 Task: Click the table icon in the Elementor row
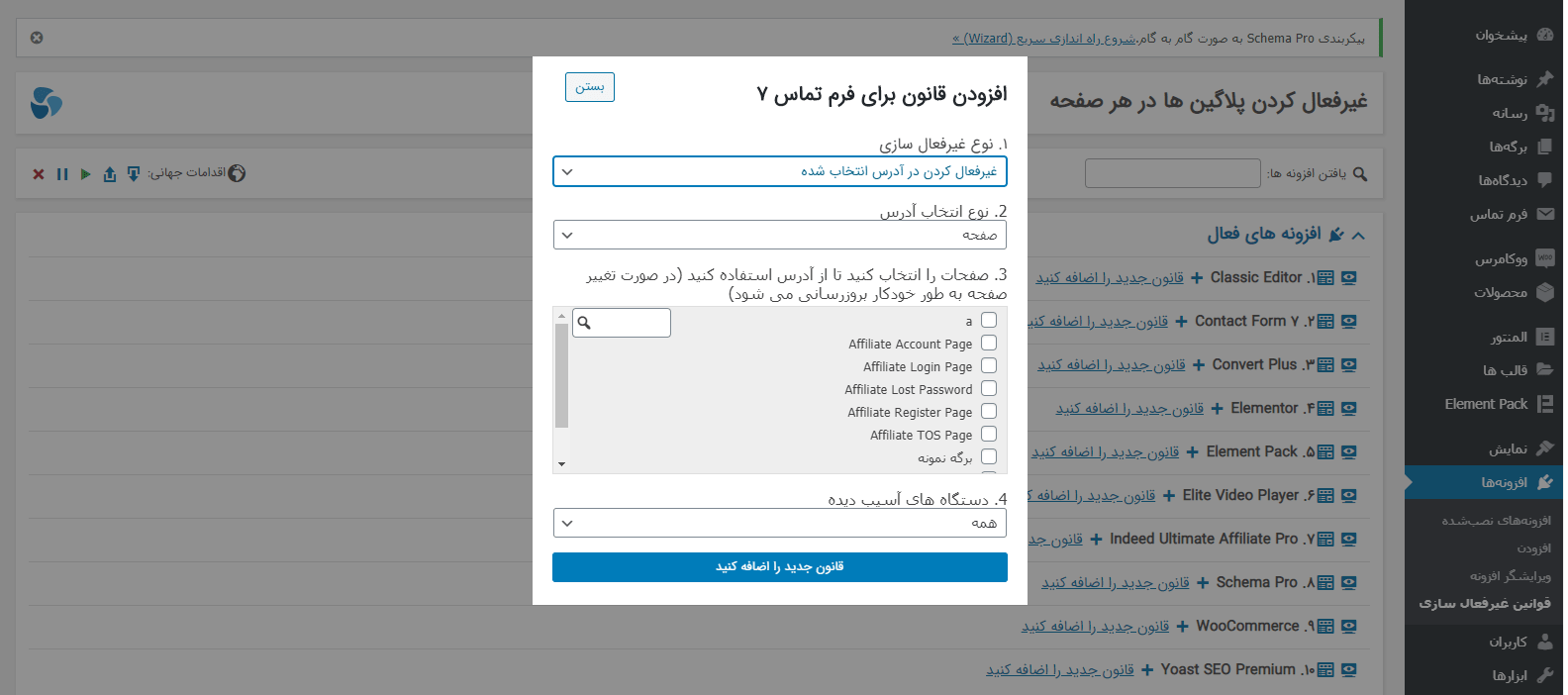[1326, 409]
